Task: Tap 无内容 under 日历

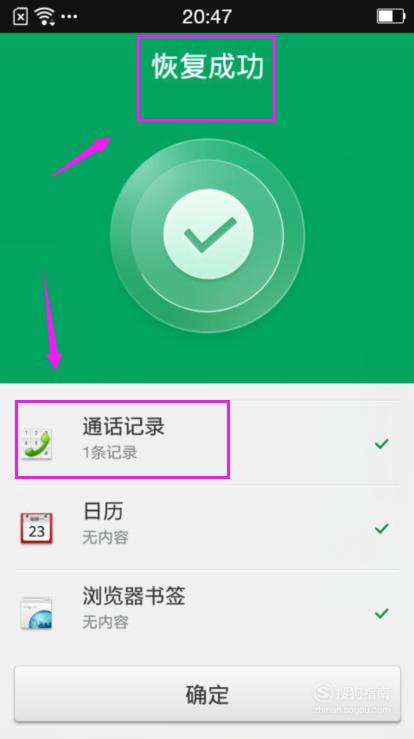Action: click(106, 537)
